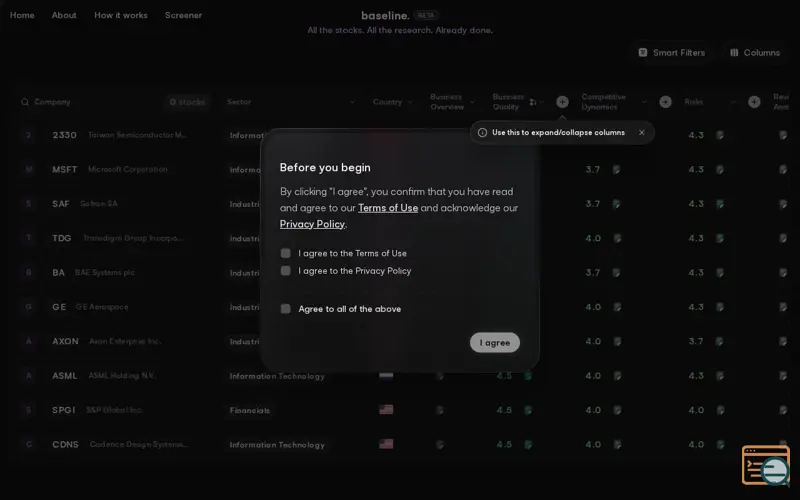The height and width of the screenshot is (500, 800).
Task: Open Competitive Dynamics report icon for ASML
Action: click(x=617, y=376)
